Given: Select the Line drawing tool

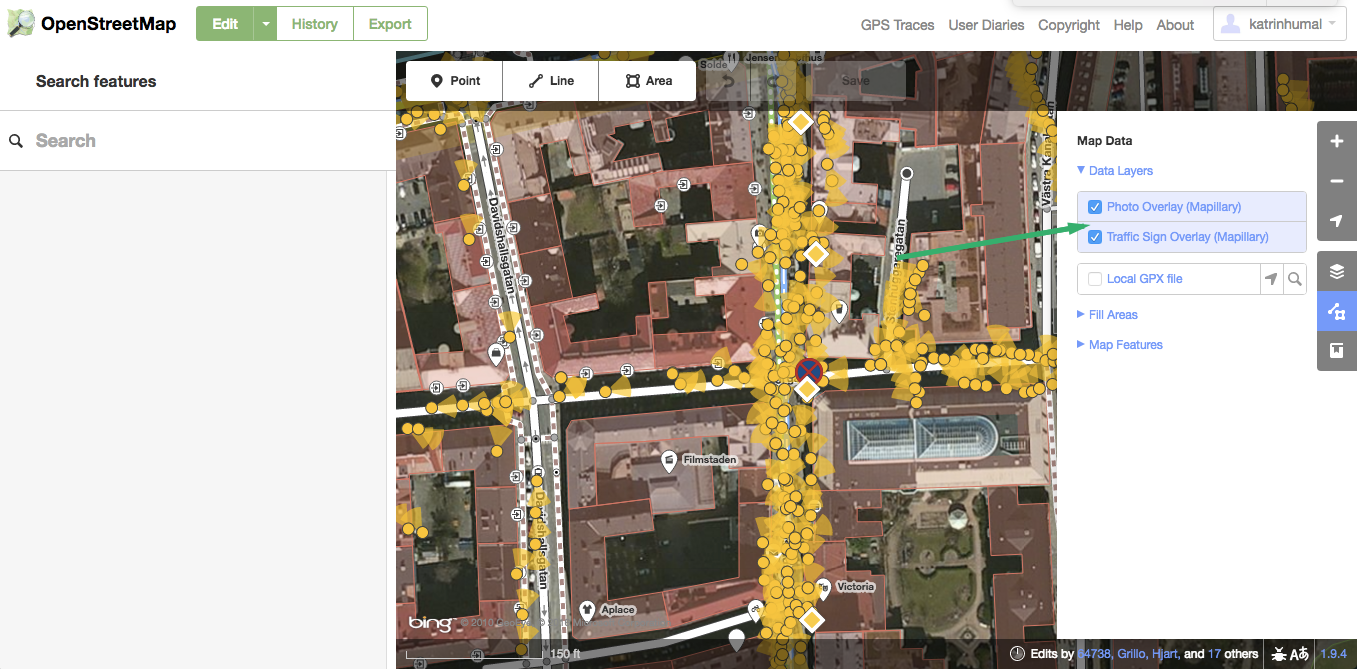Looking at the screenshot, I should 550,80.
